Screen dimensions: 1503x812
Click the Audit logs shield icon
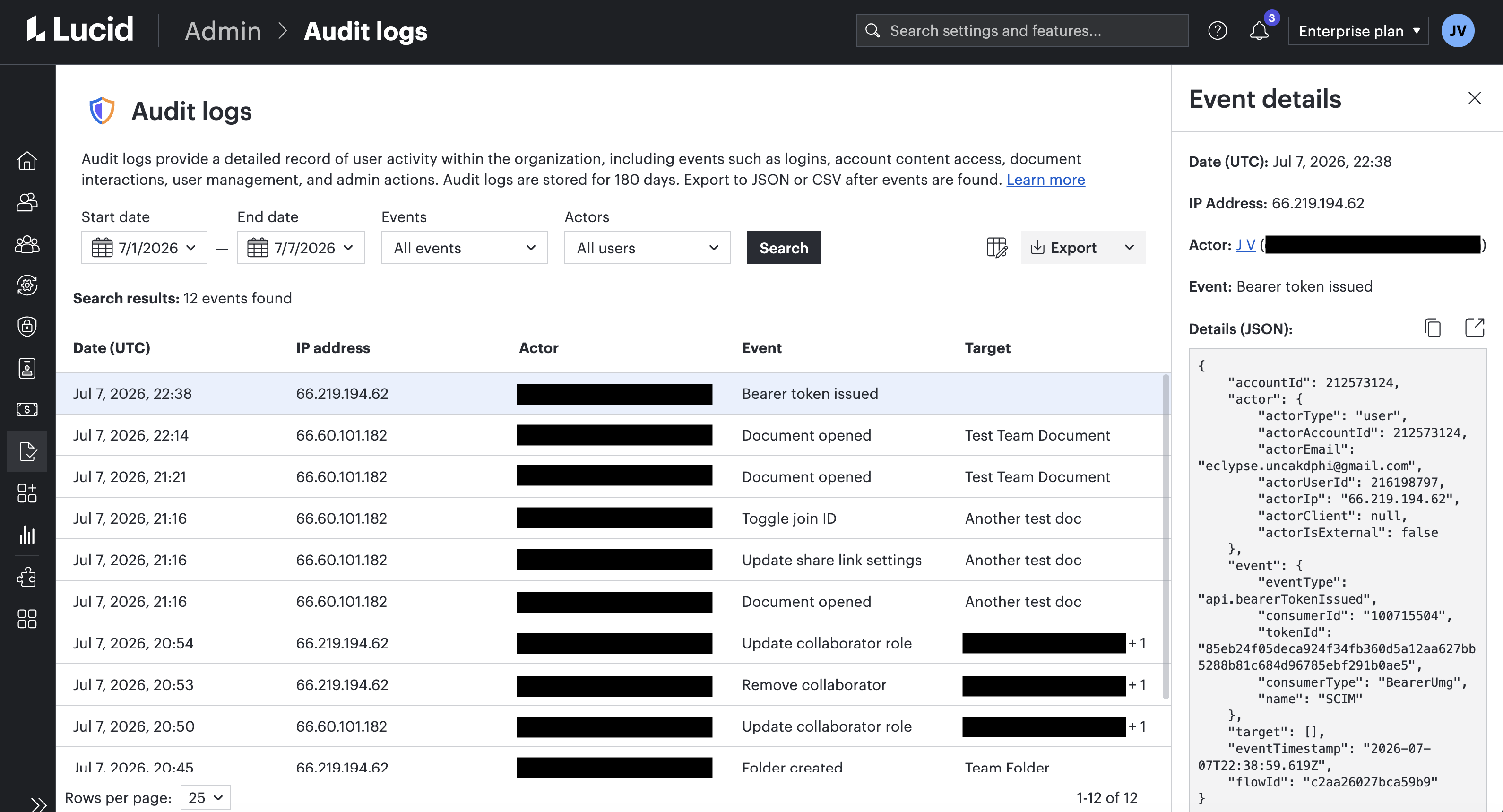(x=102, y=111)
